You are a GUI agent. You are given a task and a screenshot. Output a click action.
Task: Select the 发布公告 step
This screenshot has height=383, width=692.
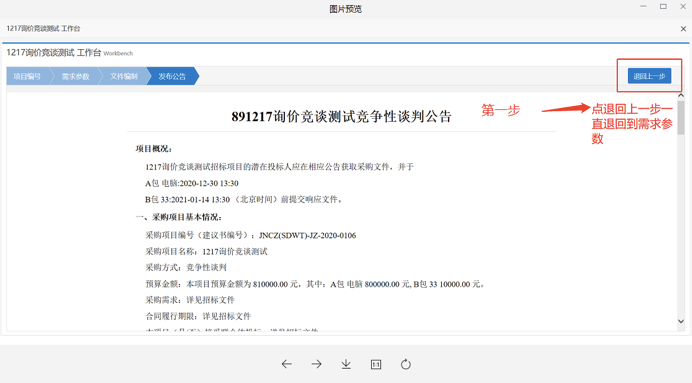(172, 76)
